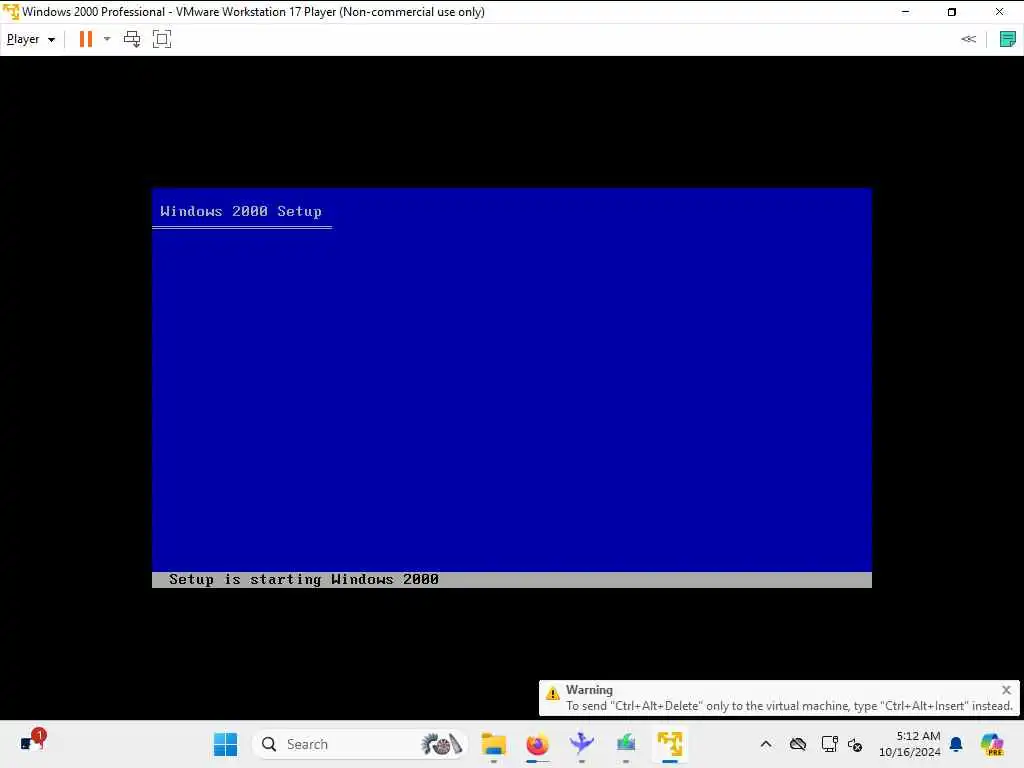Show hidden system tray icons
1024x768 pixels.
(766, 744)
